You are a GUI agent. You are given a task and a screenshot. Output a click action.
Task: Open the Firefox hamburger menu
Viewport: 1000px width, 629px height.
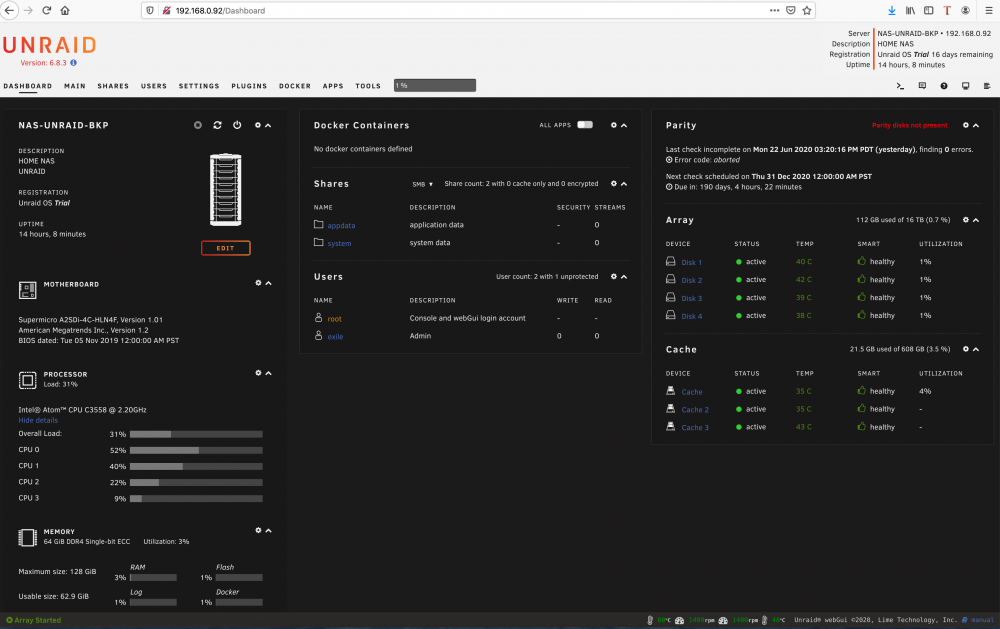(x=989, y=10)
